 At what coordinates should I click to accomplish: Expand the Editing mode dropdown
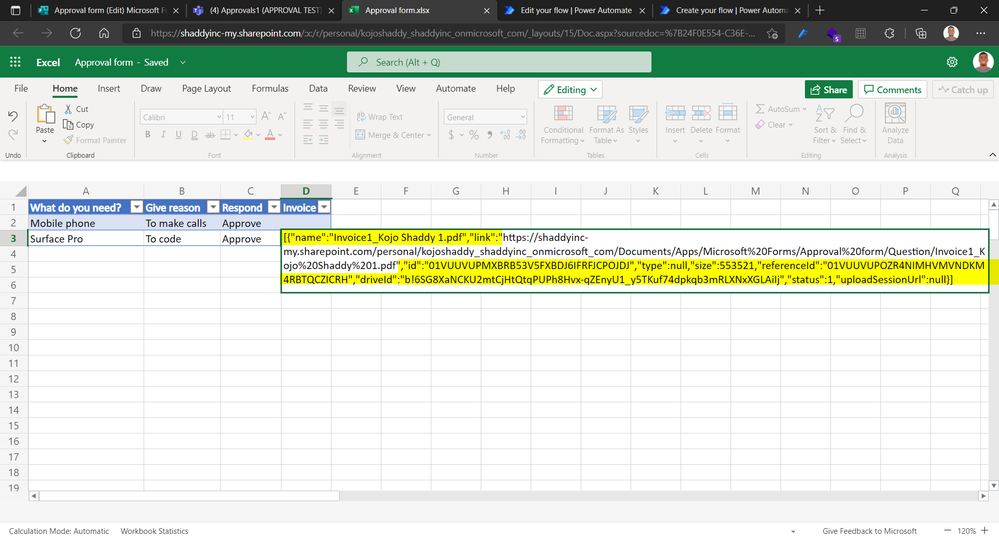(x=570, y=89)
